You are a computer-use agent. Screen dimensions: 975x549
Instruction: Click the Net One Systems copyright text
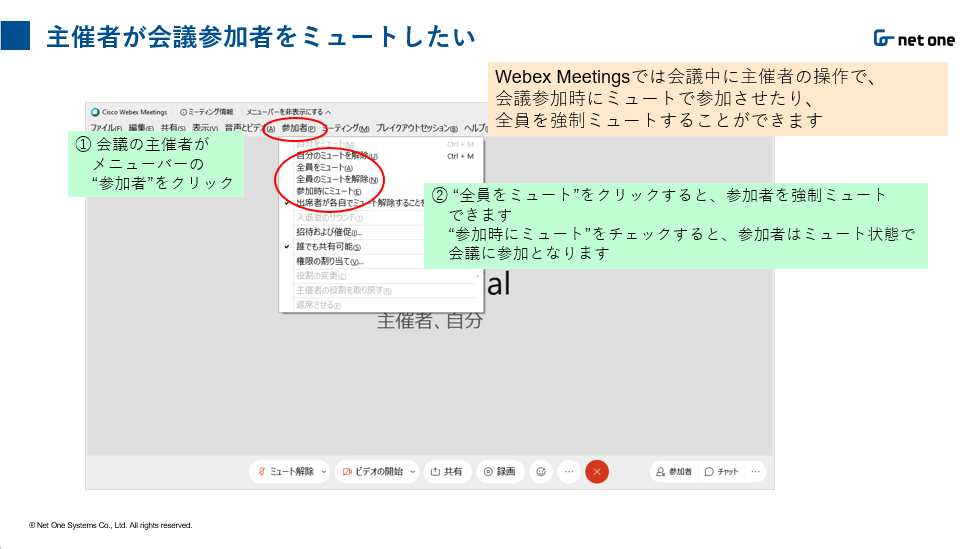pos(111,525)
